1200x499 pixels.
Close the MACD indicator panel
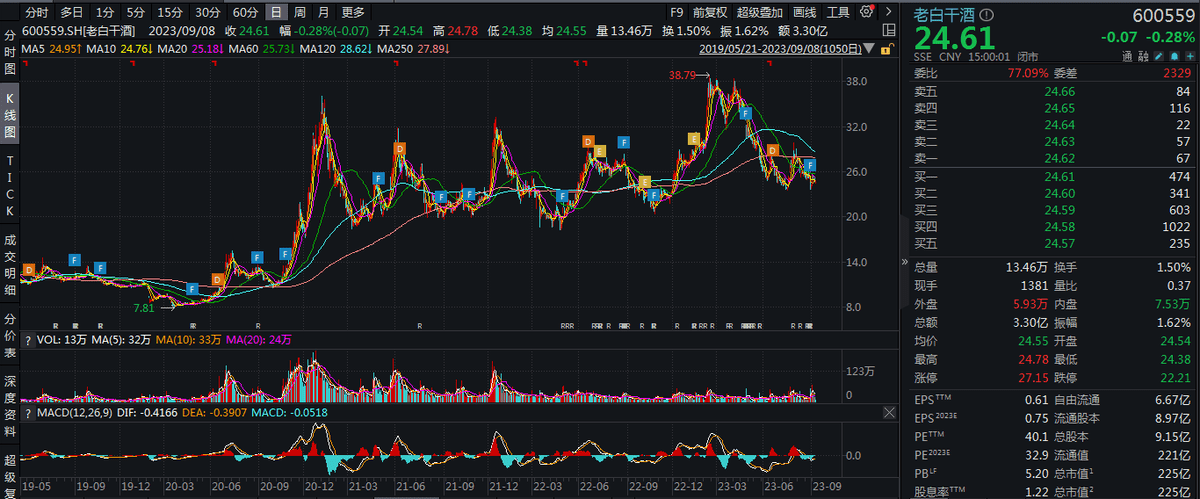pyautogui.click(x=890, y=412)
